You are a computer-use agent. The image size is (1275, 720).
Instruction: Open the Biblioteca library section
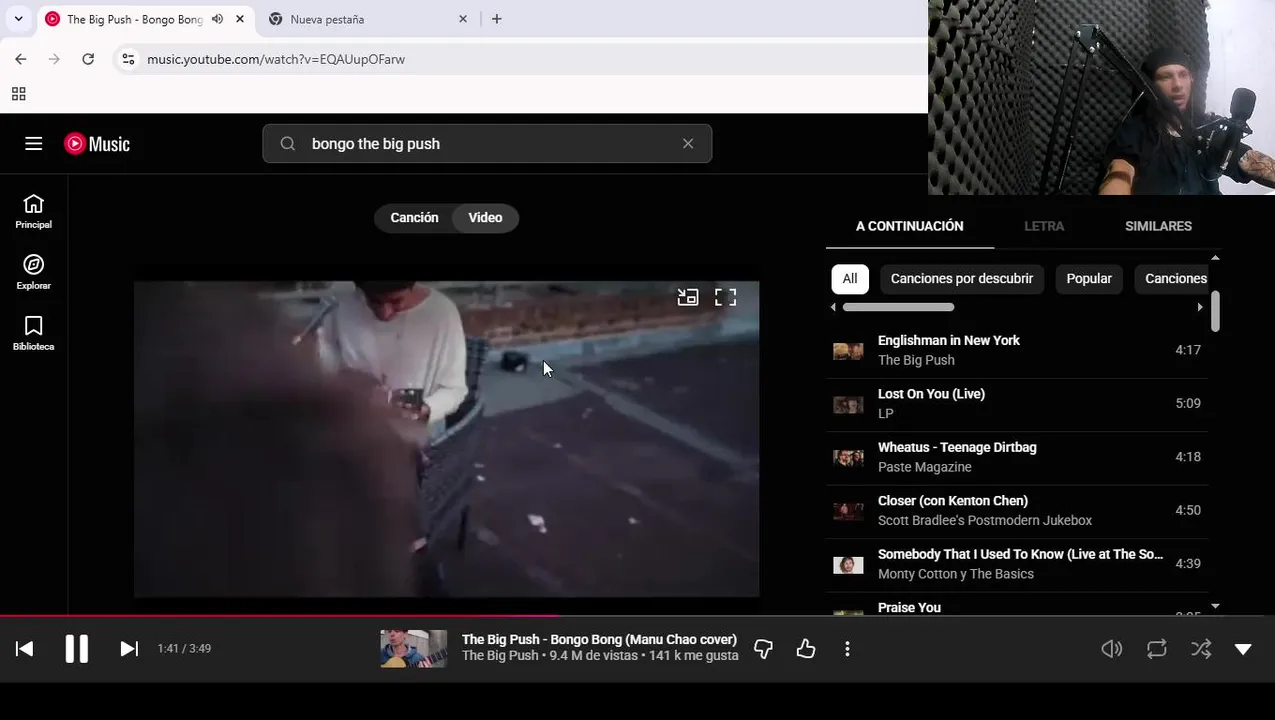click(x=33, y=333)
